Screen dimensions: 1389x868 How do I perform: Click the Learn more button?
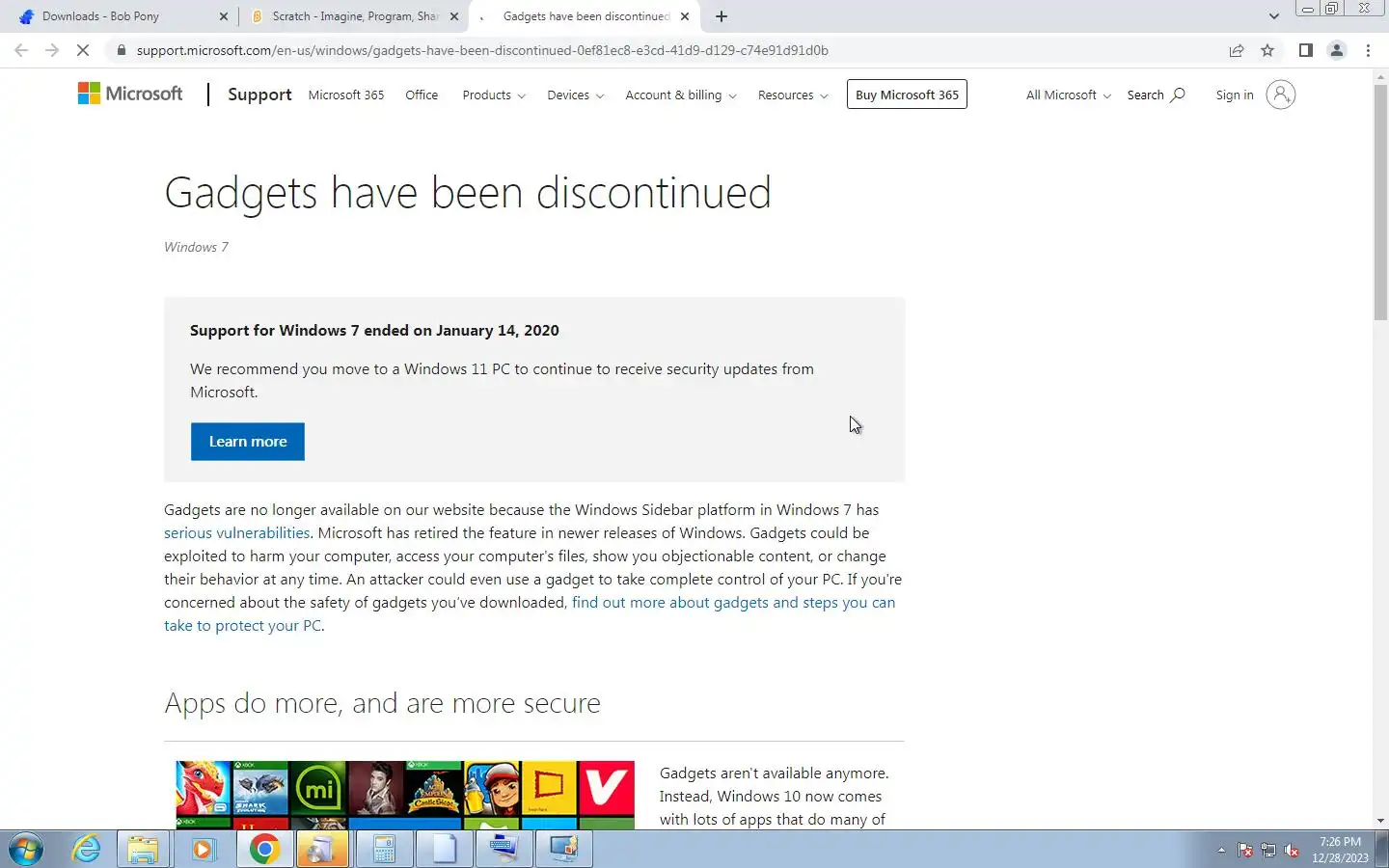[x=248, y=442]
